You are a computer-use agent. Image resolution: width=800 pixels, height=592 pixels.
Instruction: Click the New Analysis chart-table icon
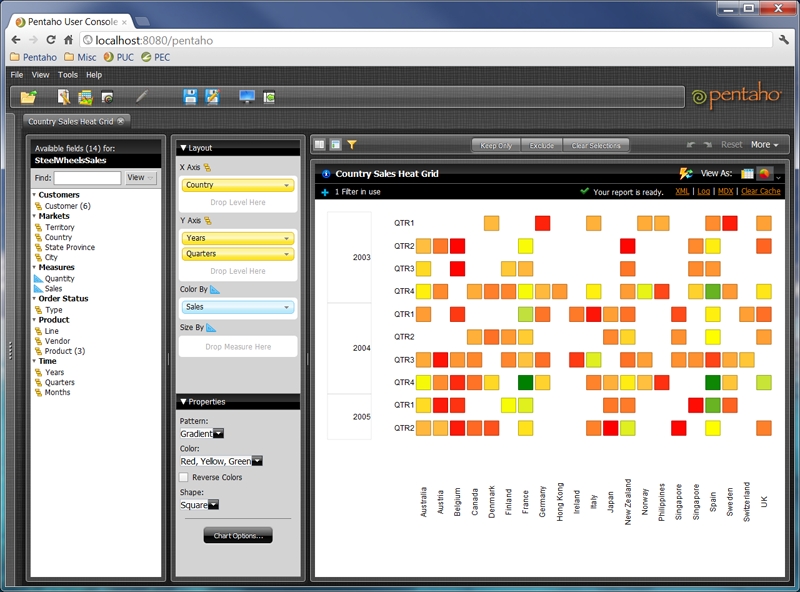click(85, 97)
